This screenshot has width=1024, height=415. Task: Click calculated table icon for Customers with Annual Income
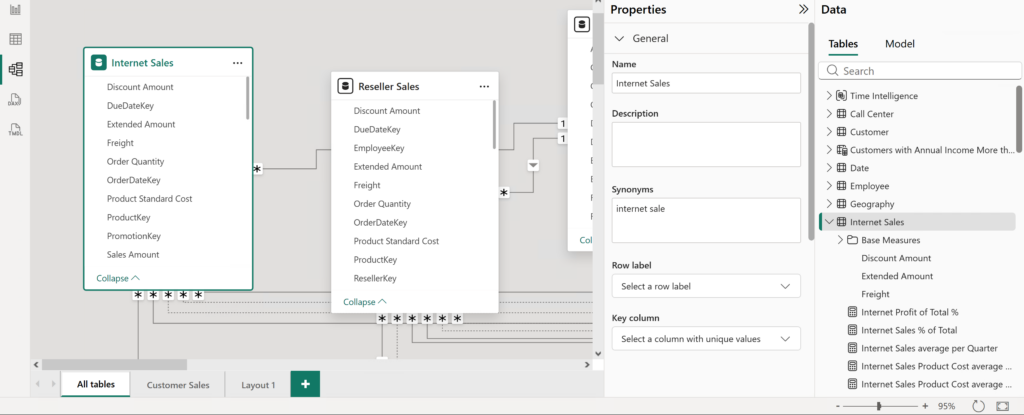tap(841, 150)
